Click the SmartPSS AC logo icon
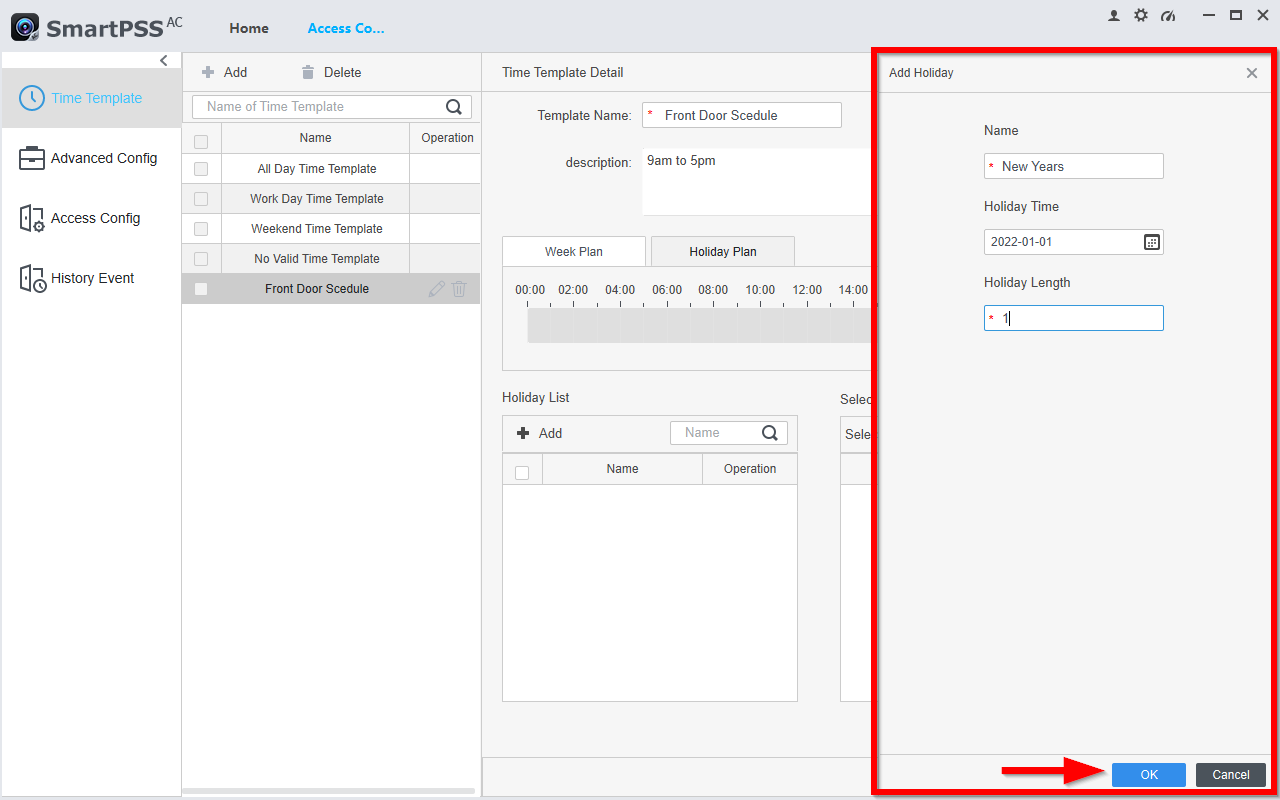1280x800 pixels. tap(25, 27)
